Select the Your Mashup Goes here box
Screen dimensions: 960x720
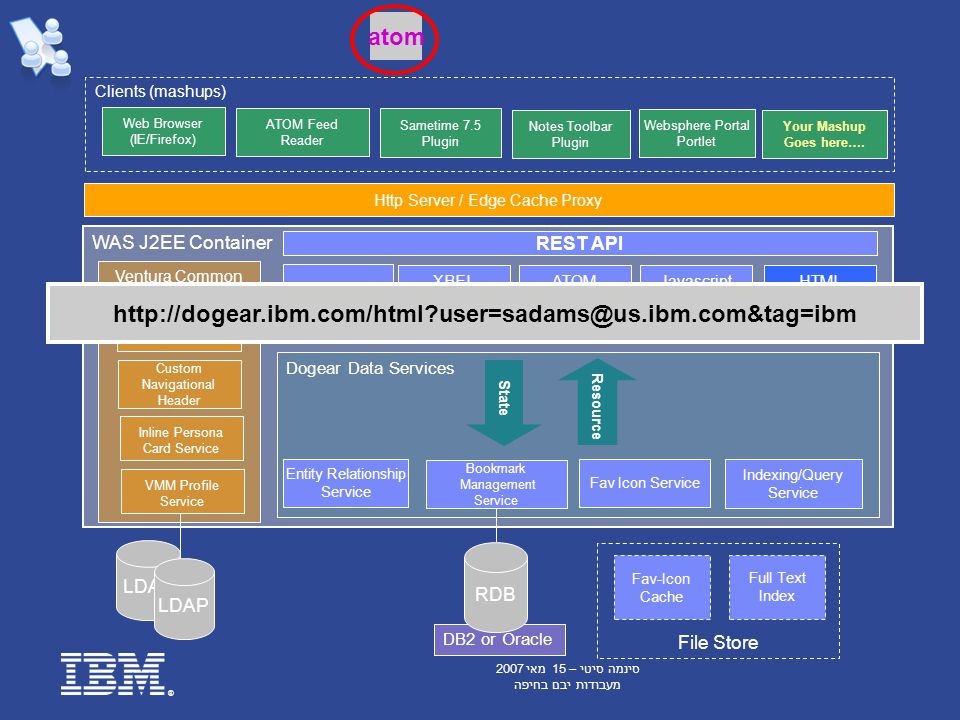[825, 134]
